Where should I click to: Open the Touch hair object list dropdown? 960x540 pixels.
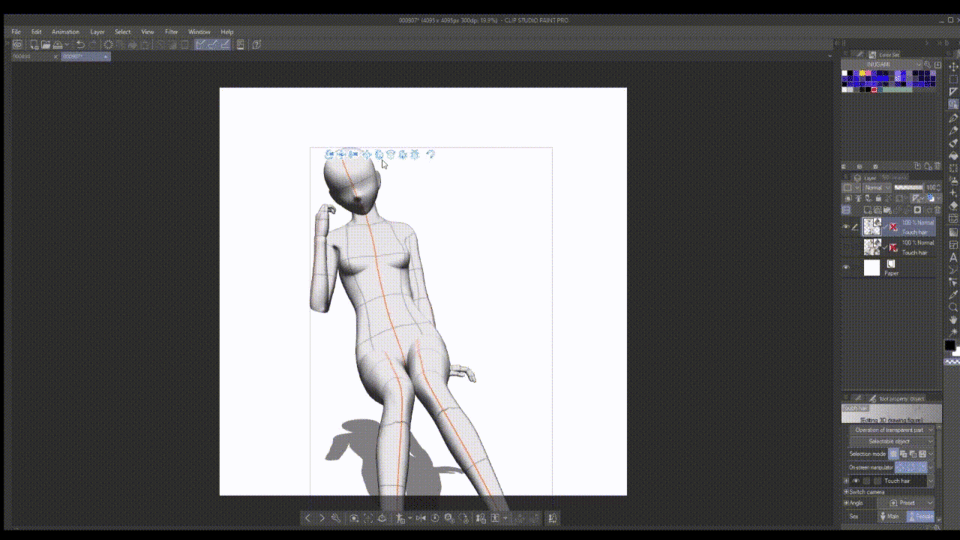(x=931, y=481)
